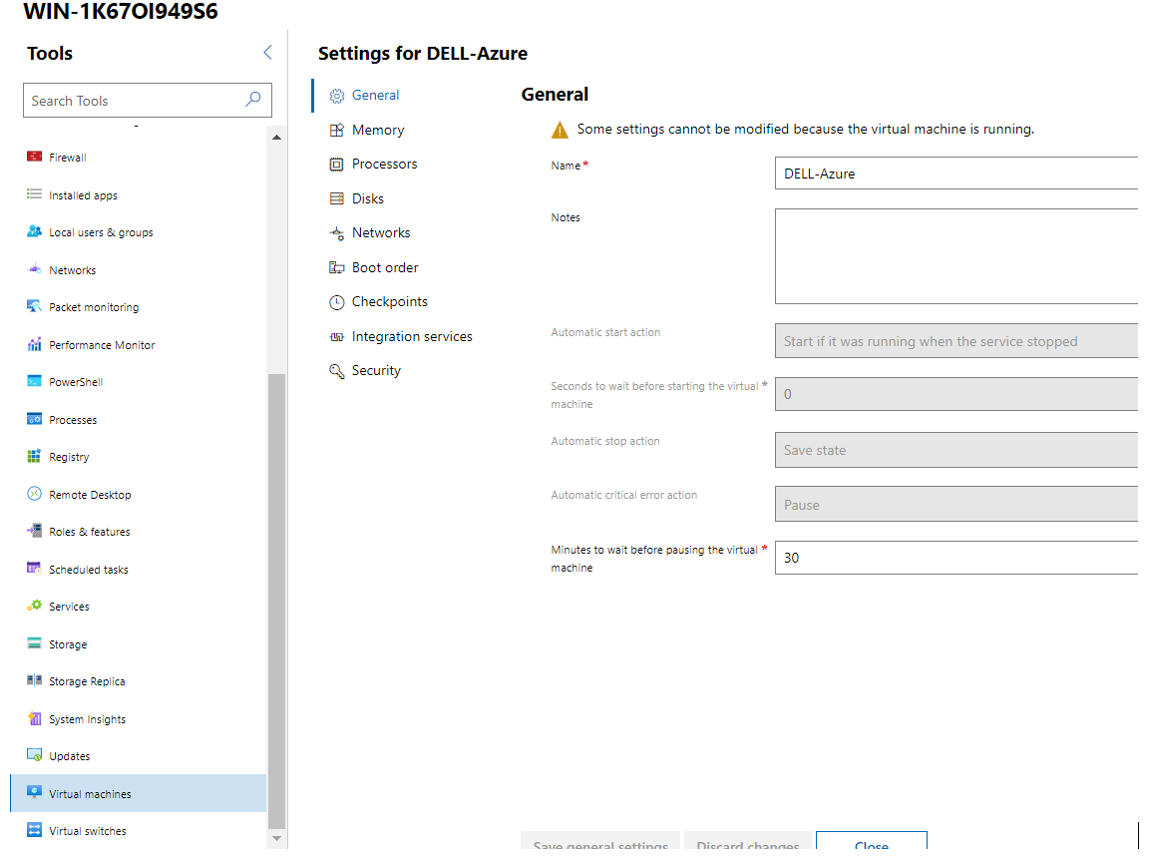Open the Automatic stop action dropdown

pos(956,450)
